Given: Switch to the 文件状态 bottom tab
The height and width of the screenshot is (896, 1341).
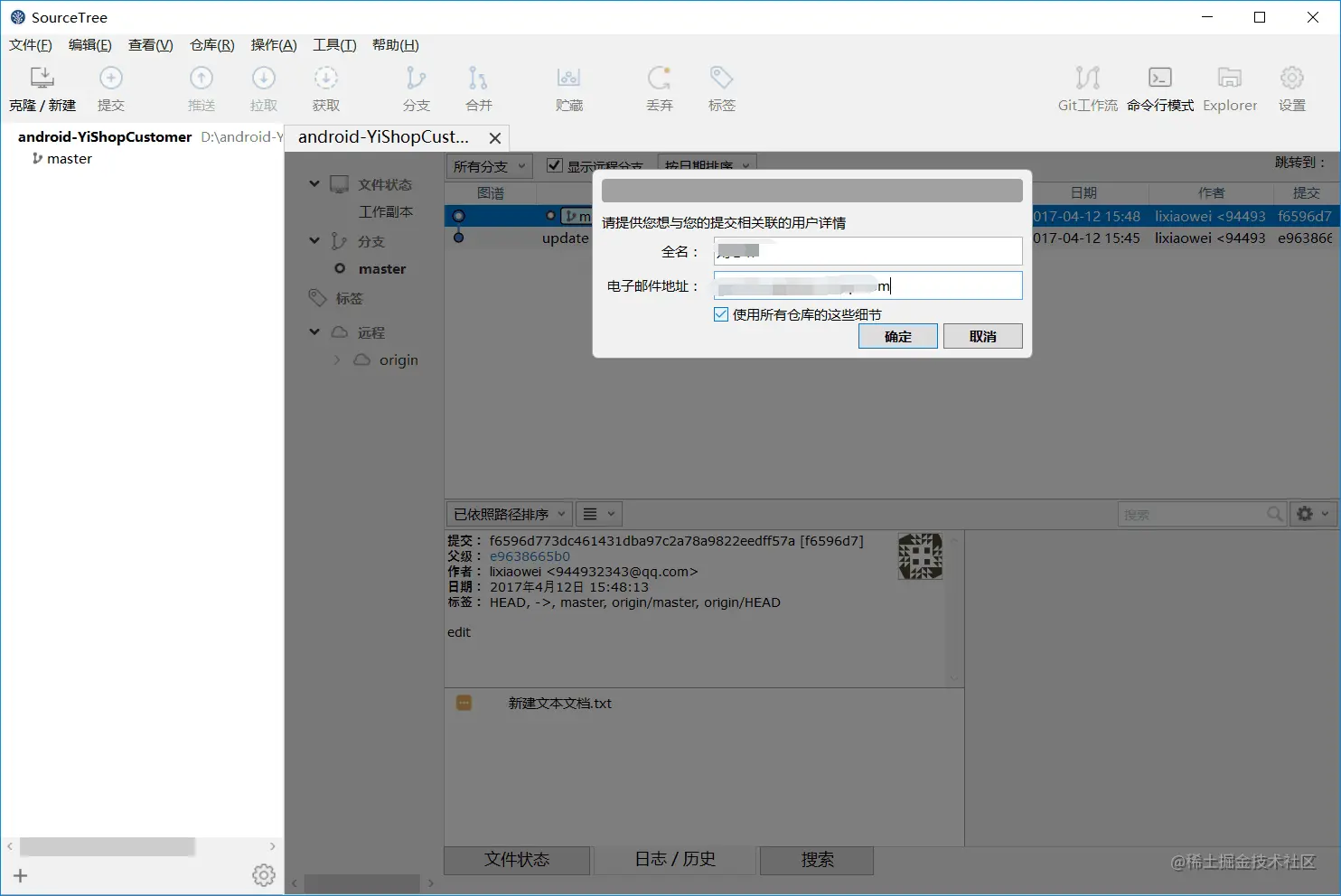Looking at the screenshot, I should (x=517, y=860).
